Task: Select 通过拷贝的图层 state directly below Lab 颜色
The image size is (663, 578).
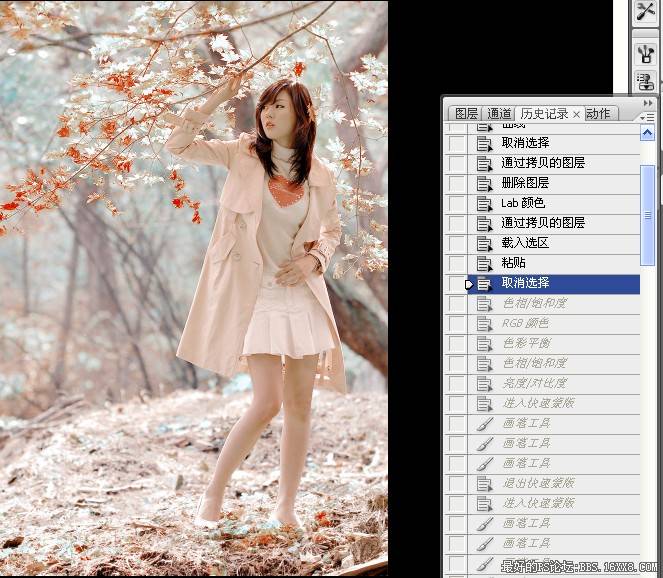Action: 553,223
